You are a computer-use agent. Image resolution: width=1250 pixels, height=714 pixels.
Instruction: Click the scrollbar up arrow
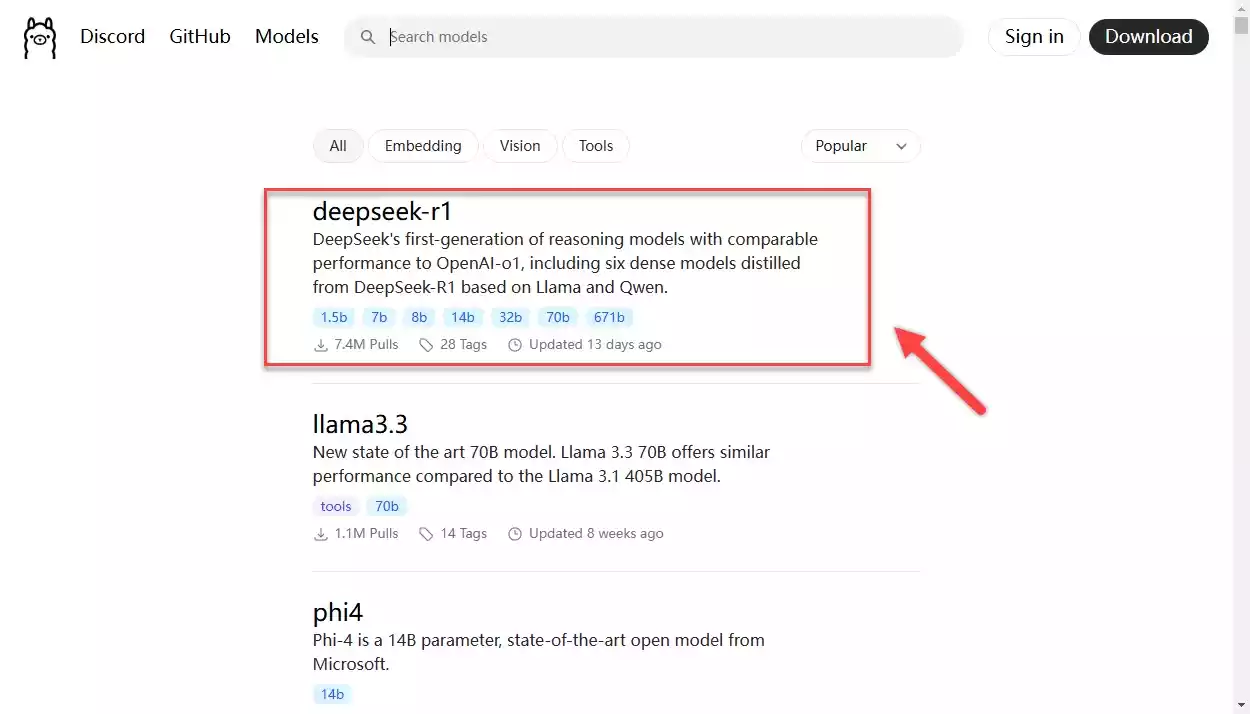click(x=1241, y=8)
